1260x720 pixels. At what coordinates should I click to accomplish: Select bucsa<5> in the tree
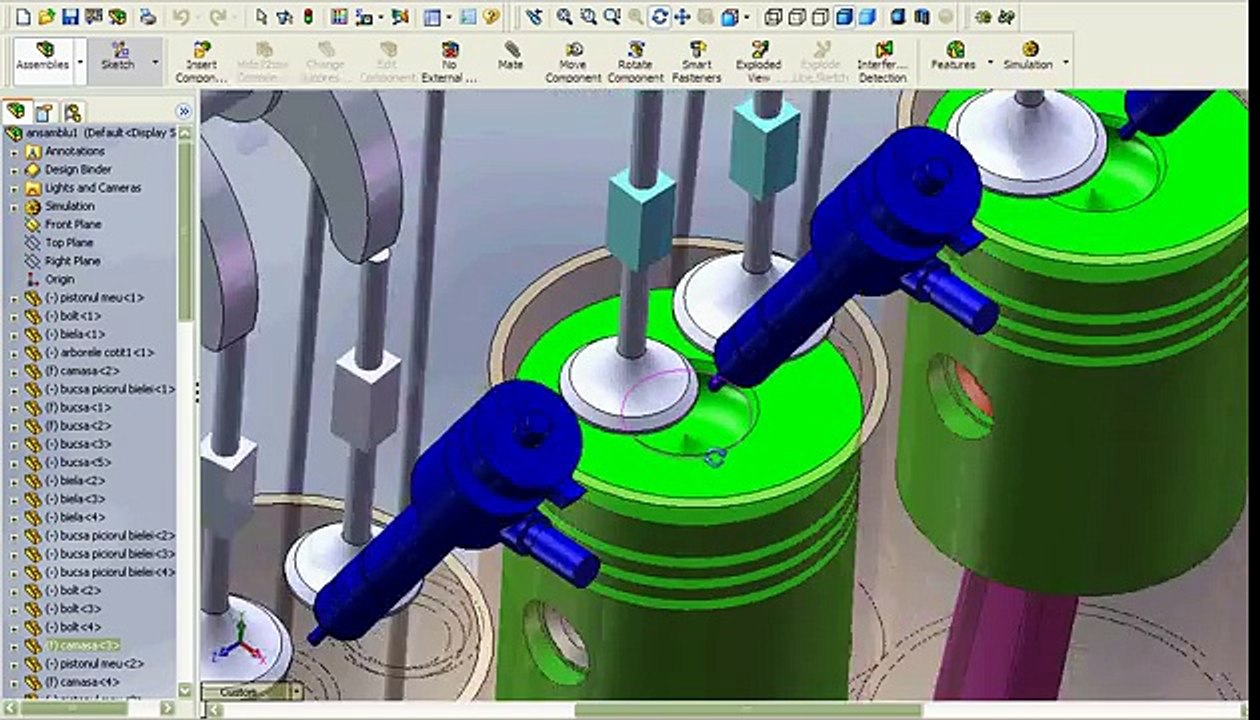tap(78, 462)
